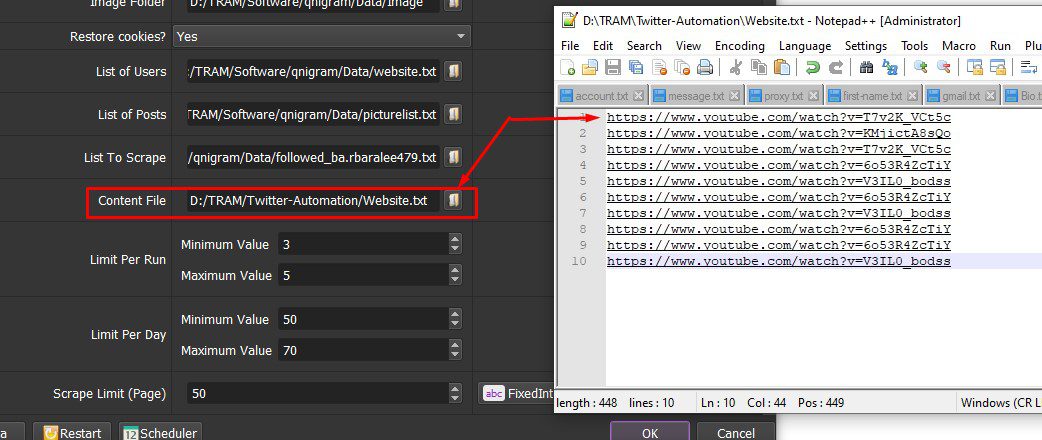Toggle synchronize horizontal scrolling icon

(x=997, y=67)
